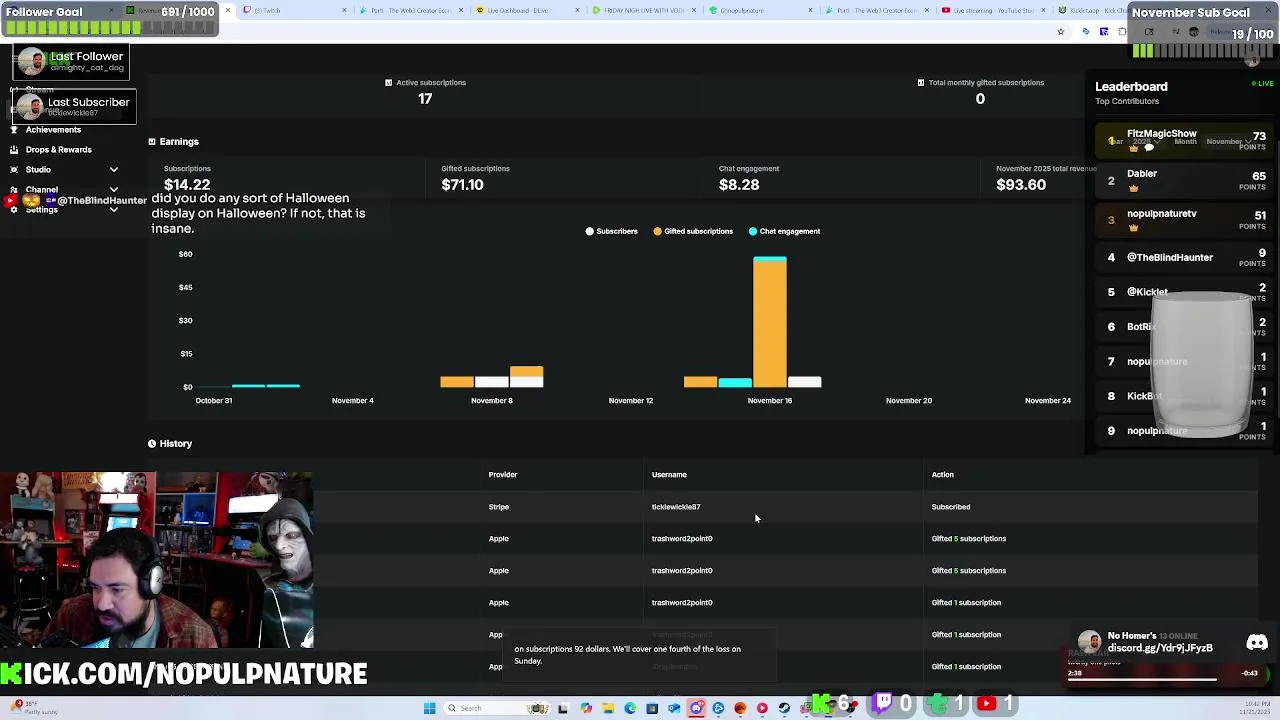Viewport: 1280px width, 720px height.
Task: Click the tall November 16 gifted bar
Action: click(x=770, y=325)
